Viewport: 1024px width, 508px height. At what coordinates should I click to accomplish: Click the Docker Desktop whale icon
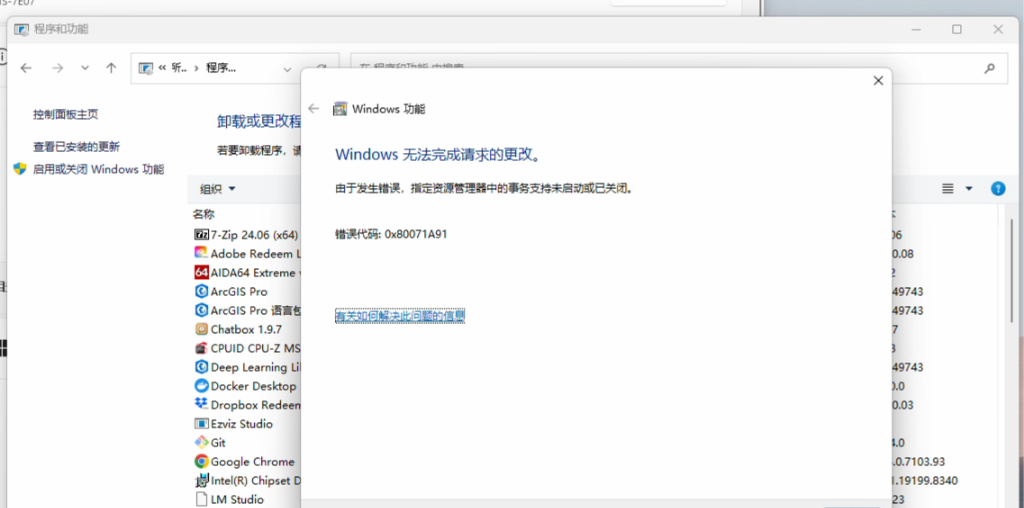coord(201,386)
